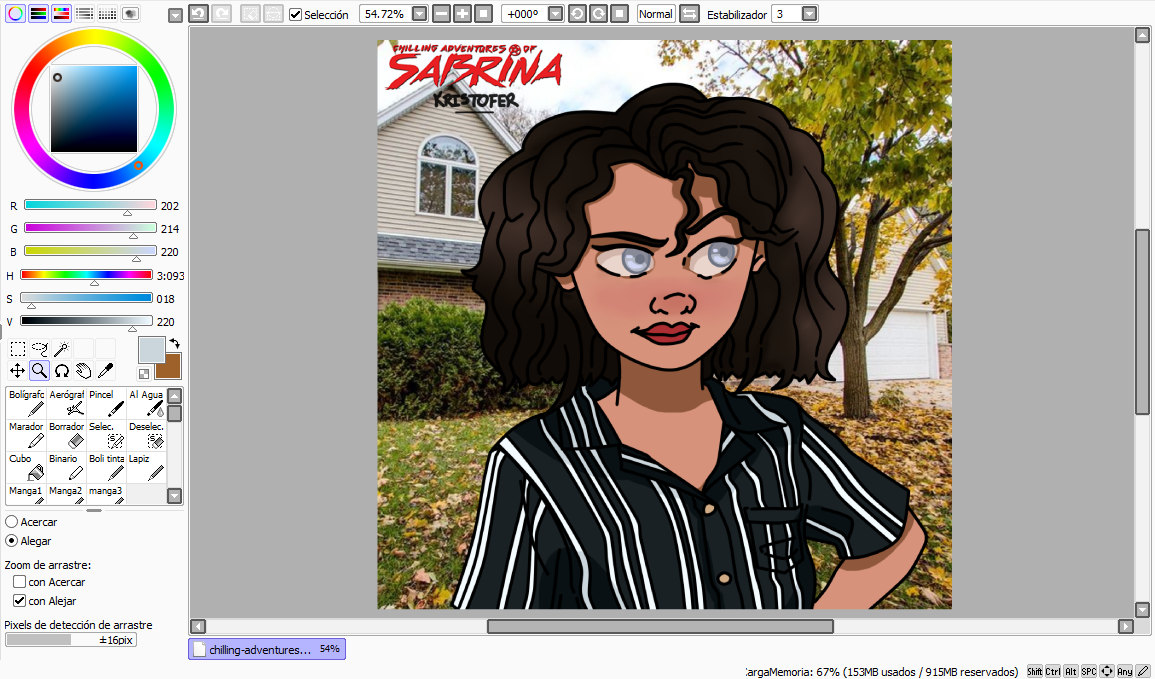Click the zoom in plus button
The image size is (1155, 679).
click(463, 14)
